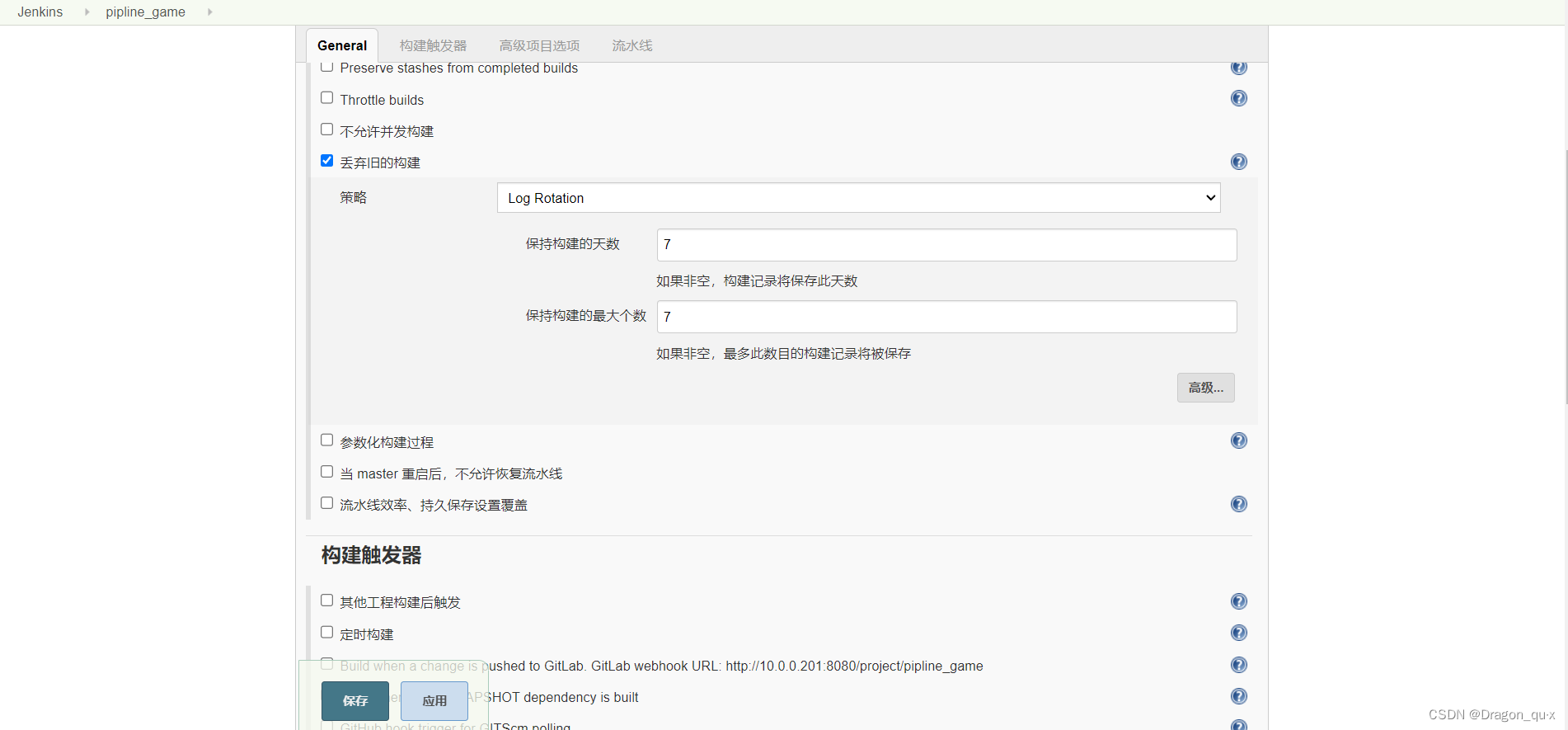
Task: Open help for GitLab push trigger
Action: pyautogui.click(x=1238, y=665)
